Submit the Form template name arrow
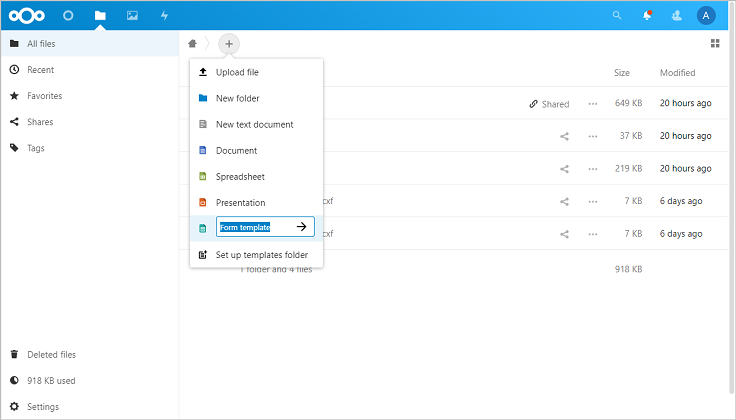Image resolution: width=736 pixels, height=420 pixels. 301,228
